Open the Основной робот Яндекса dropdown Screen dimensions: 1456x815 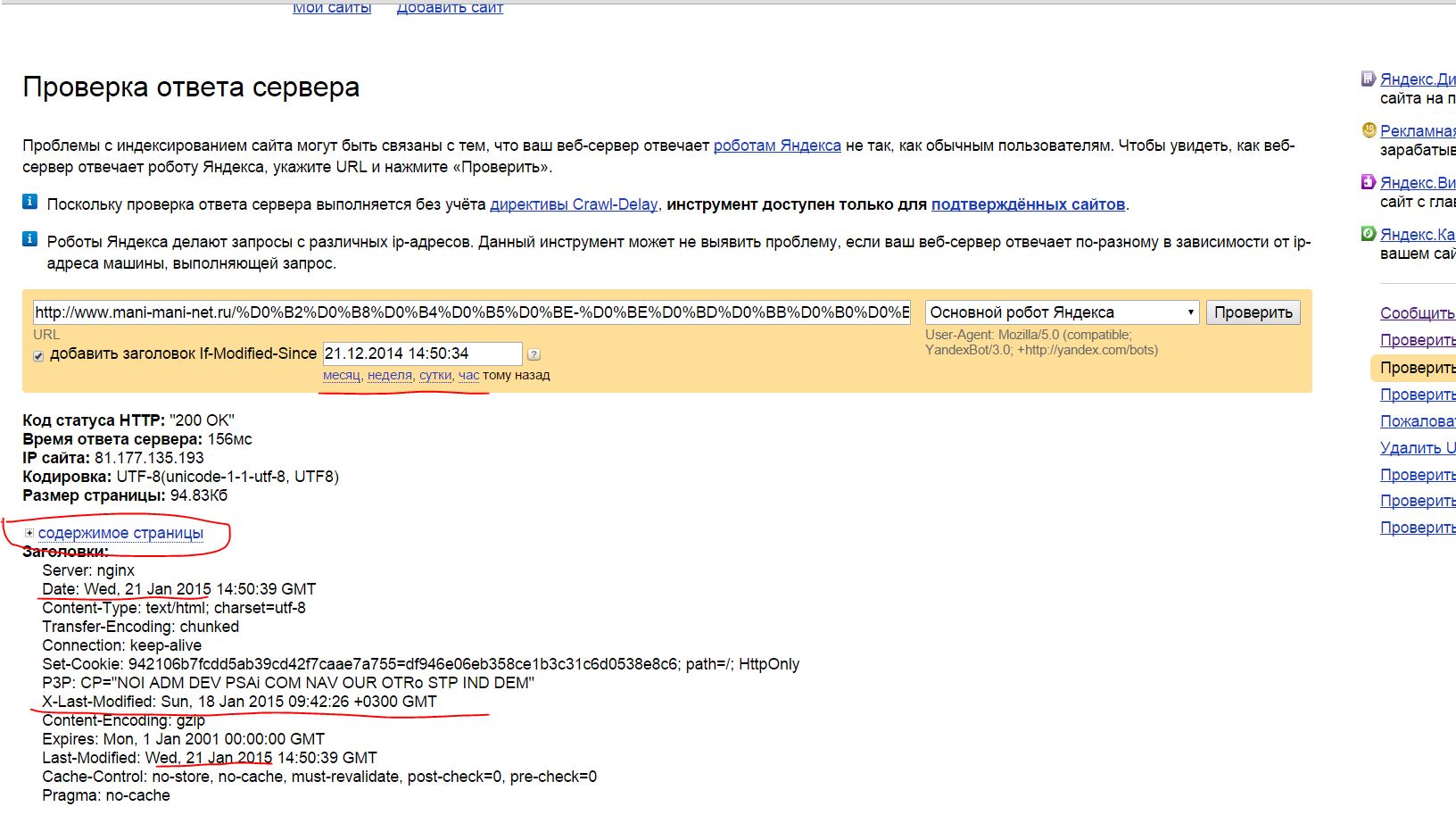(1062, 312)
